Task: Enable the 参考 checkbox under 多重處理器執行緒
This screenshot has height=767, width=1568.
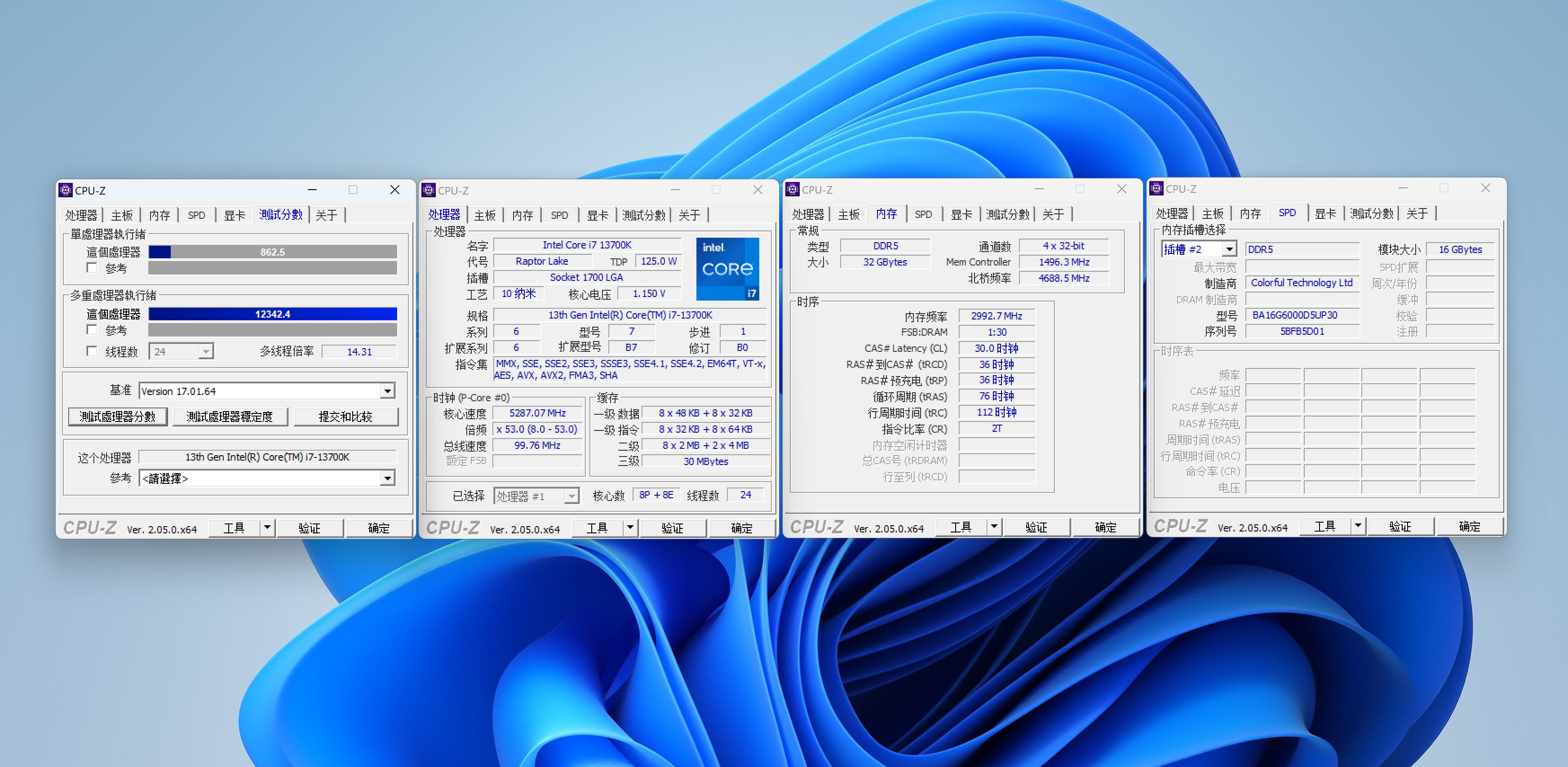Action: coord(93,330)
